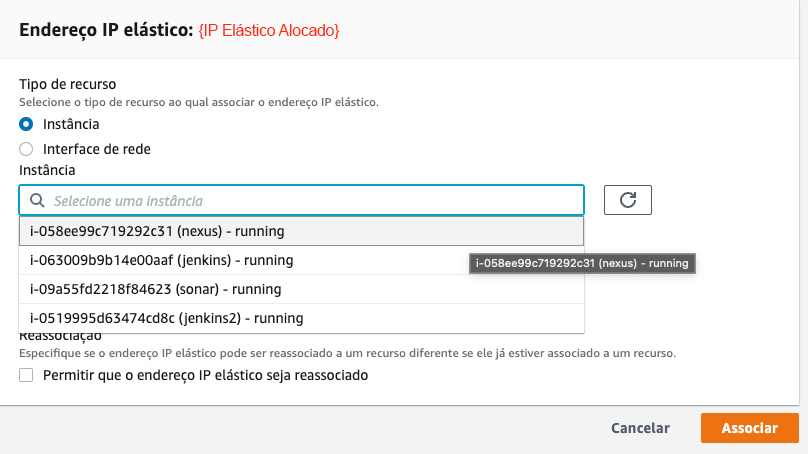Focus the "Selecione uma instância" search field
The height and width of the screenshot is (454, 808).
point(310,201)
